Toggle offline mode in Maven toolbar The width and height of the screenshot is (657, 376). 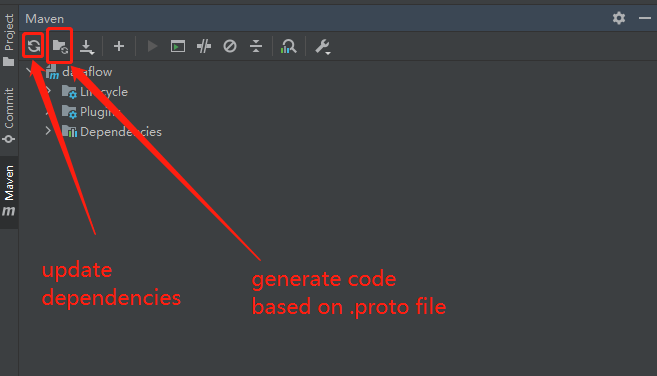tap(204, 46)
